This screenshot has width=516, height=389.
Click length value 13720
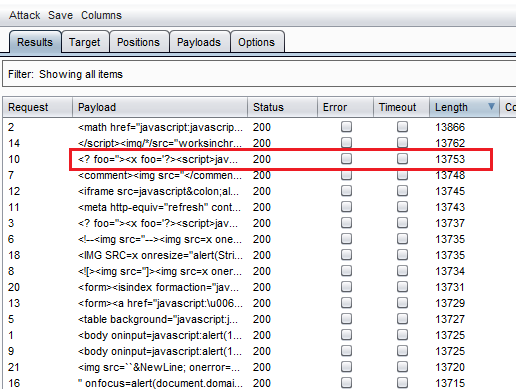(450, 367)
